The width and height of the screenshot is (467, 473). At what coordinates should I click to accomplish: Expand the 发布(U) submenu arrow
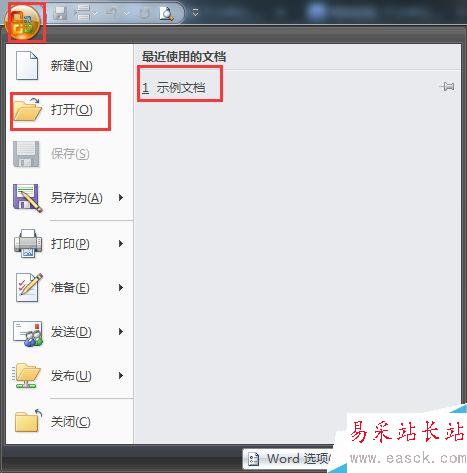pos(121,376)
